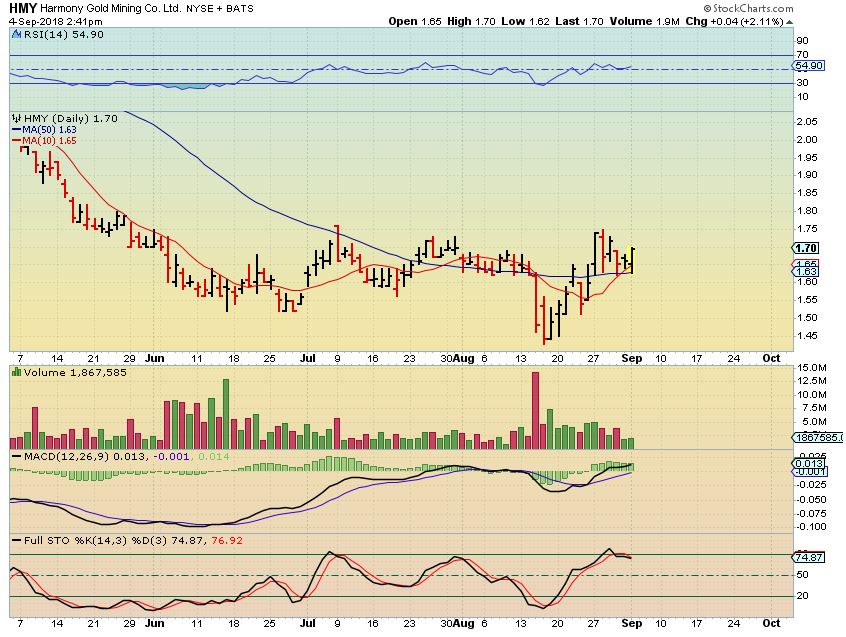The height and width of the screenshot is (637, 846).
Task: Click the Jul label on price chart axis
Action: [308, 359]
